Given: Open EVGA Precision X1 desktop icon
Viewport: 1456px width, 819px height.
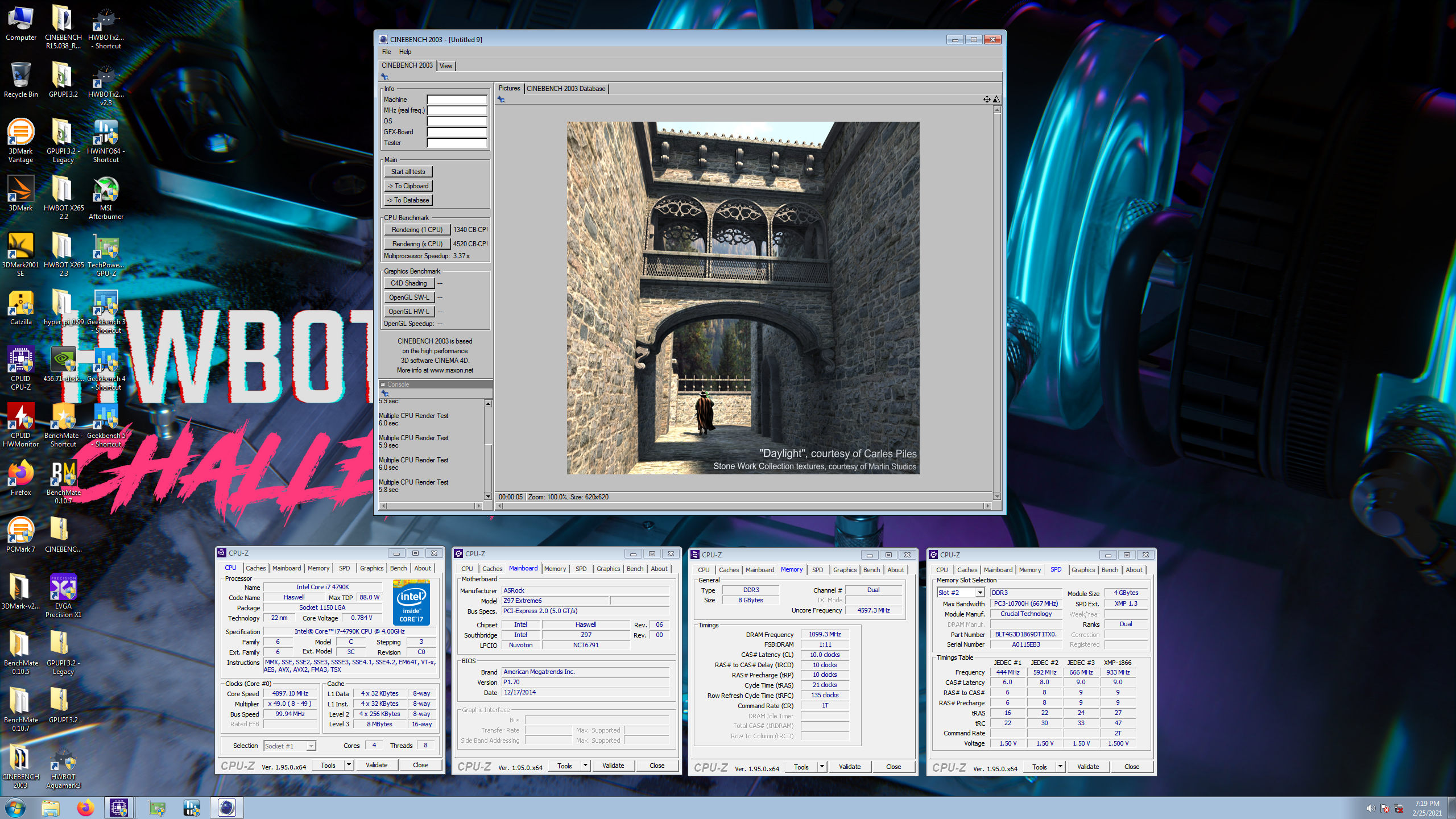Looking at the screenshot, I should tap(63, 595).
